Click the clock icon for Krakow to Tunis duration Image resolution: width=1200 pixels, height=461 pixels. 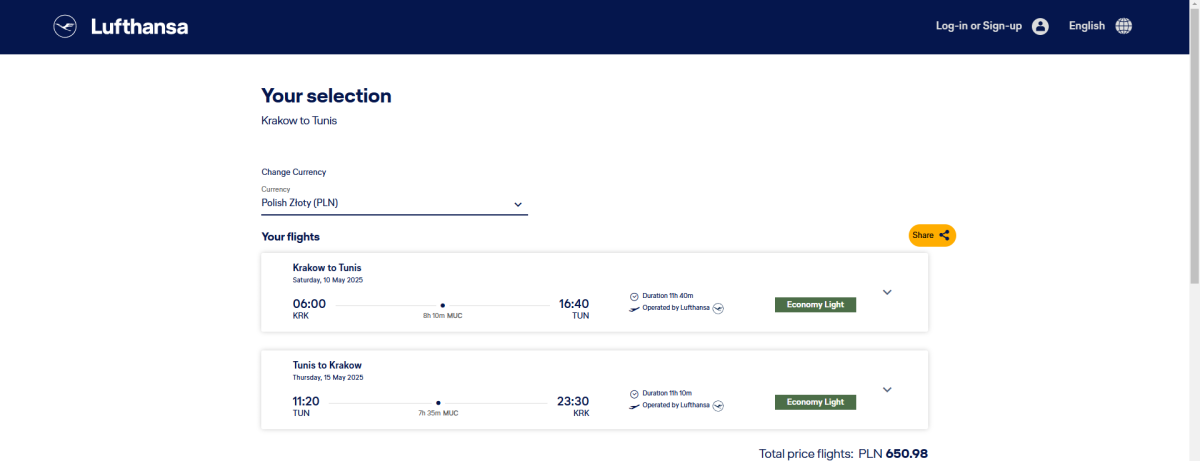point(634,296)
